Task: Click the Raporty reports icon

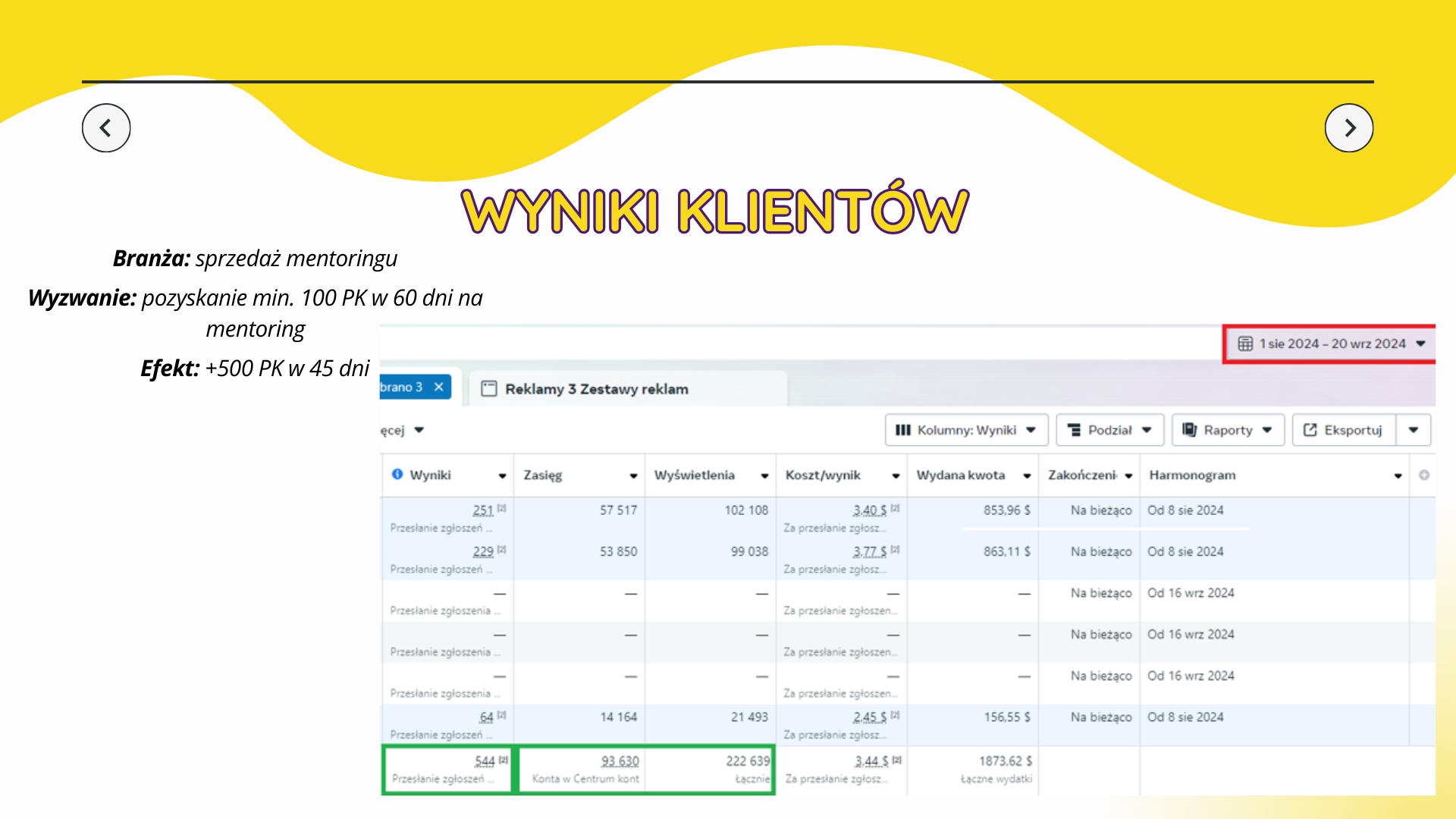Action: pyautogui.click(x=1189, y=430)
